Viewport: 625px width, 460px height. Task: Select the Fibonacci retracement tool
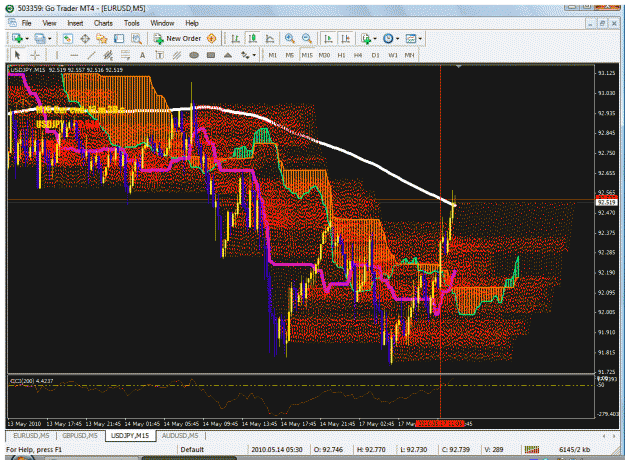(125, 55)
